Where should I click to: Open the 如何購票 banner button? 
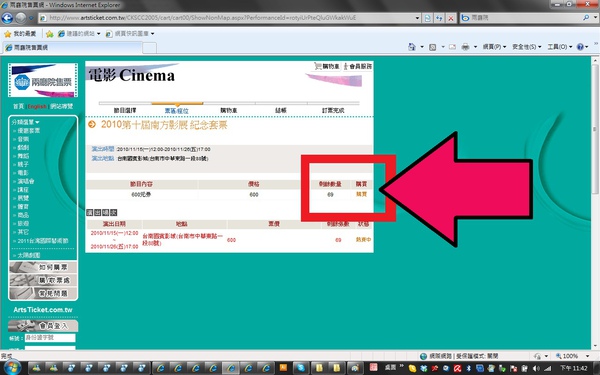[43, 267]
